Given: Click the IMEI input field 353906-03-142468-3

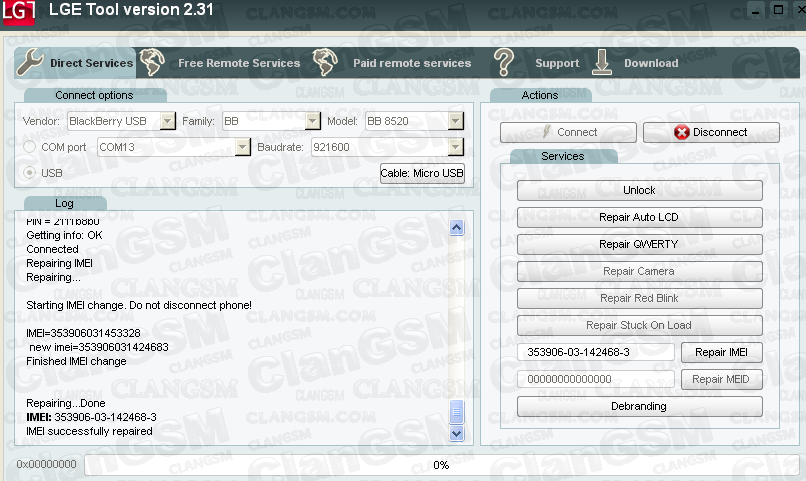Looking at the screenshot, I should [595, 352].
